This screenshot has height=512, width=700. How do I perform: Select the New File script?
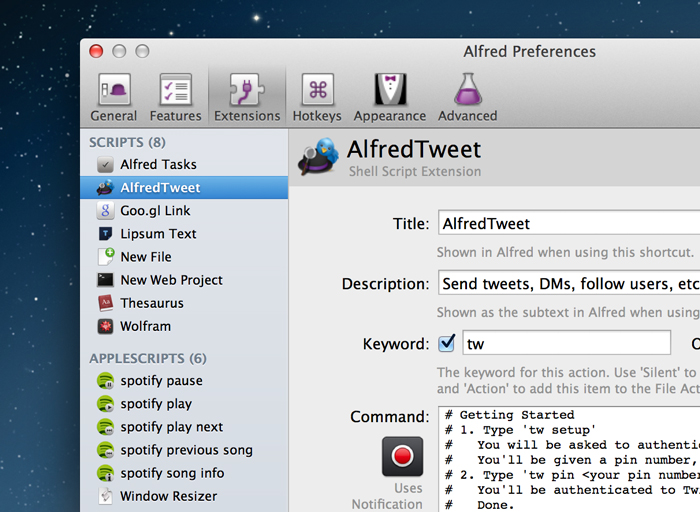click(184, 257)
